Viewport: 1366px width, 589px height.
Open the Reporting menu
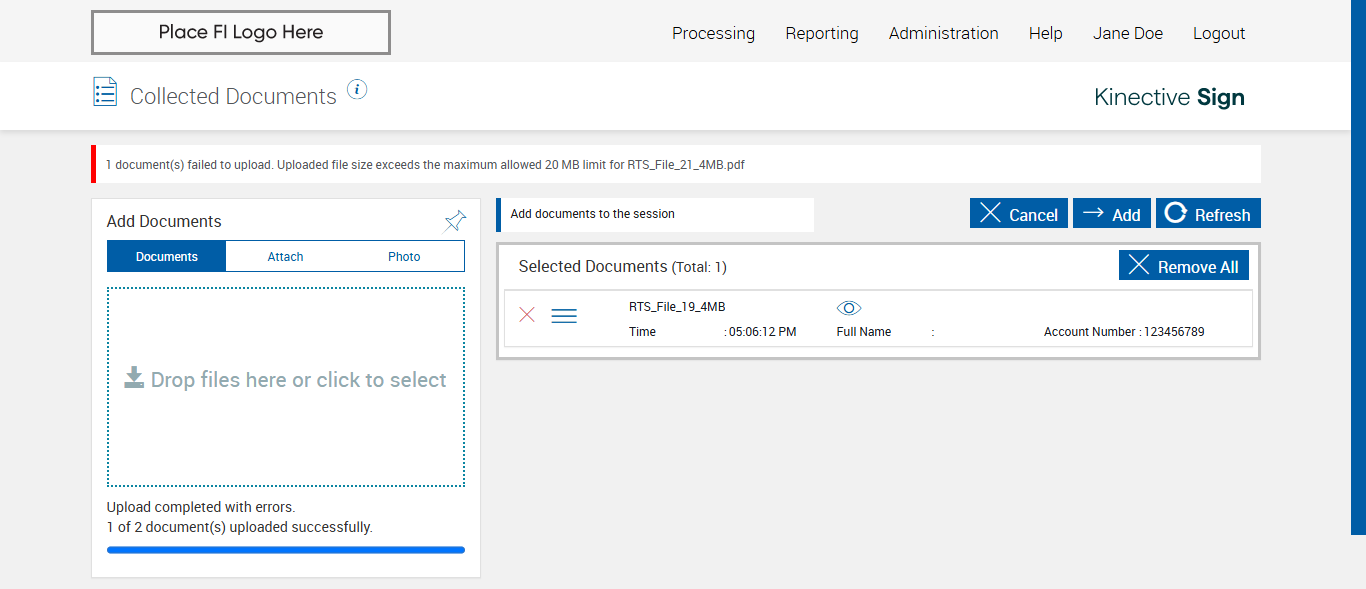pyautogui.click(x=822, y=33)
